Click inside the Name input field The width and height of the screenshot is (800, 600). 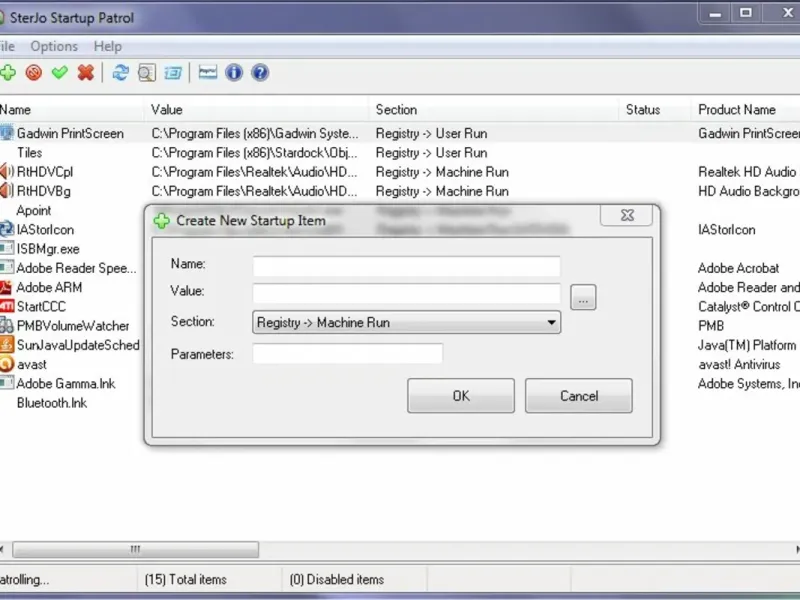click(x=407, y=266)
